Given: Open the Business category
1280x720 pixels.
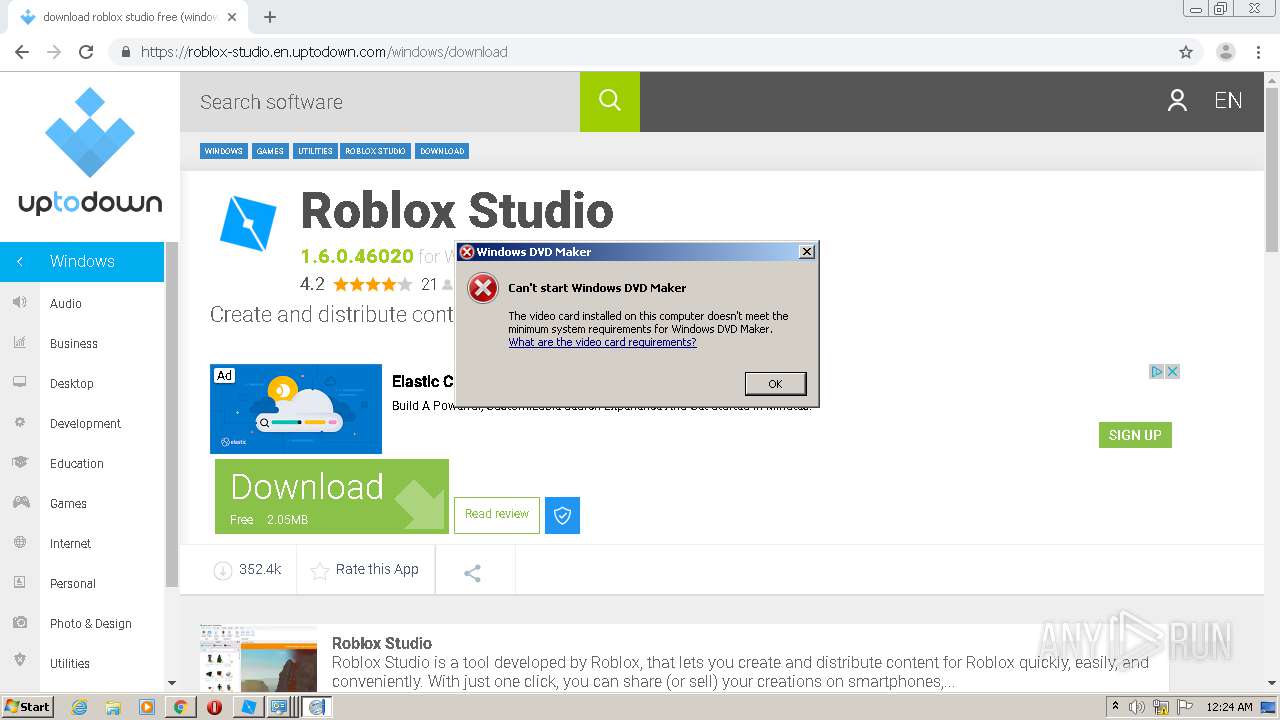Looking at the screenshot, I should 74,343.
